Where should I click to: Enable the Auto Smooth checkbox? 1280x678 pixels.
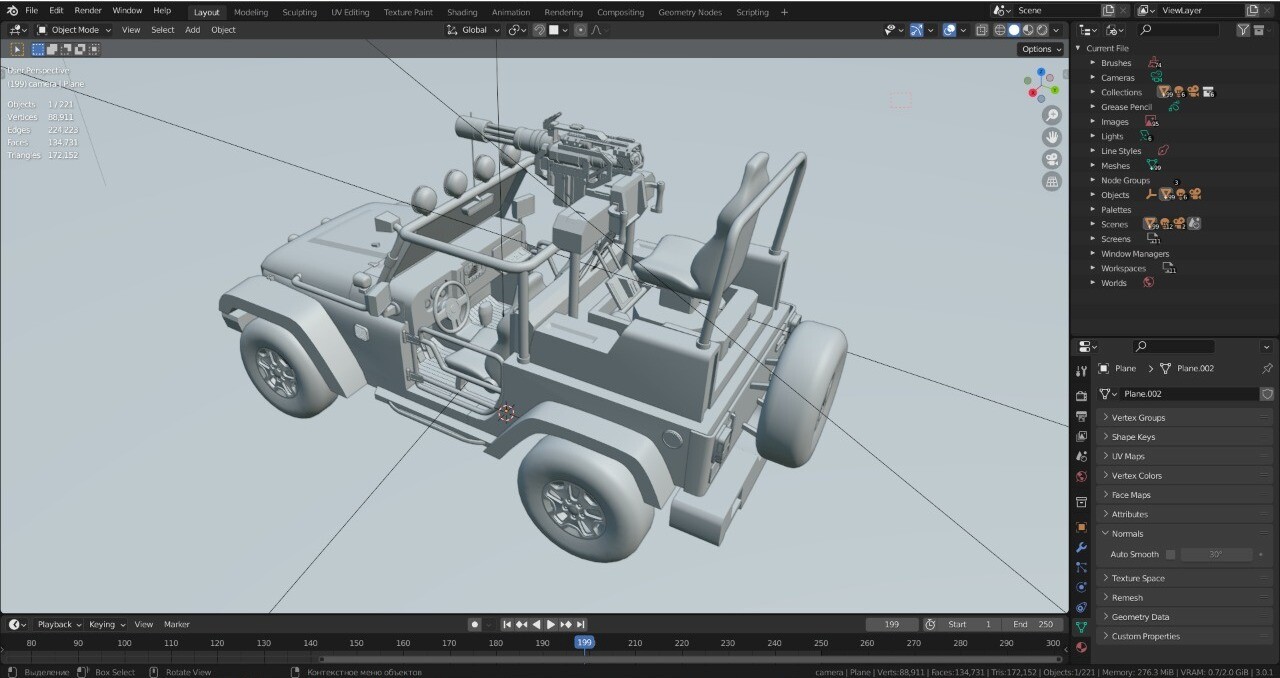[1171, 554]
